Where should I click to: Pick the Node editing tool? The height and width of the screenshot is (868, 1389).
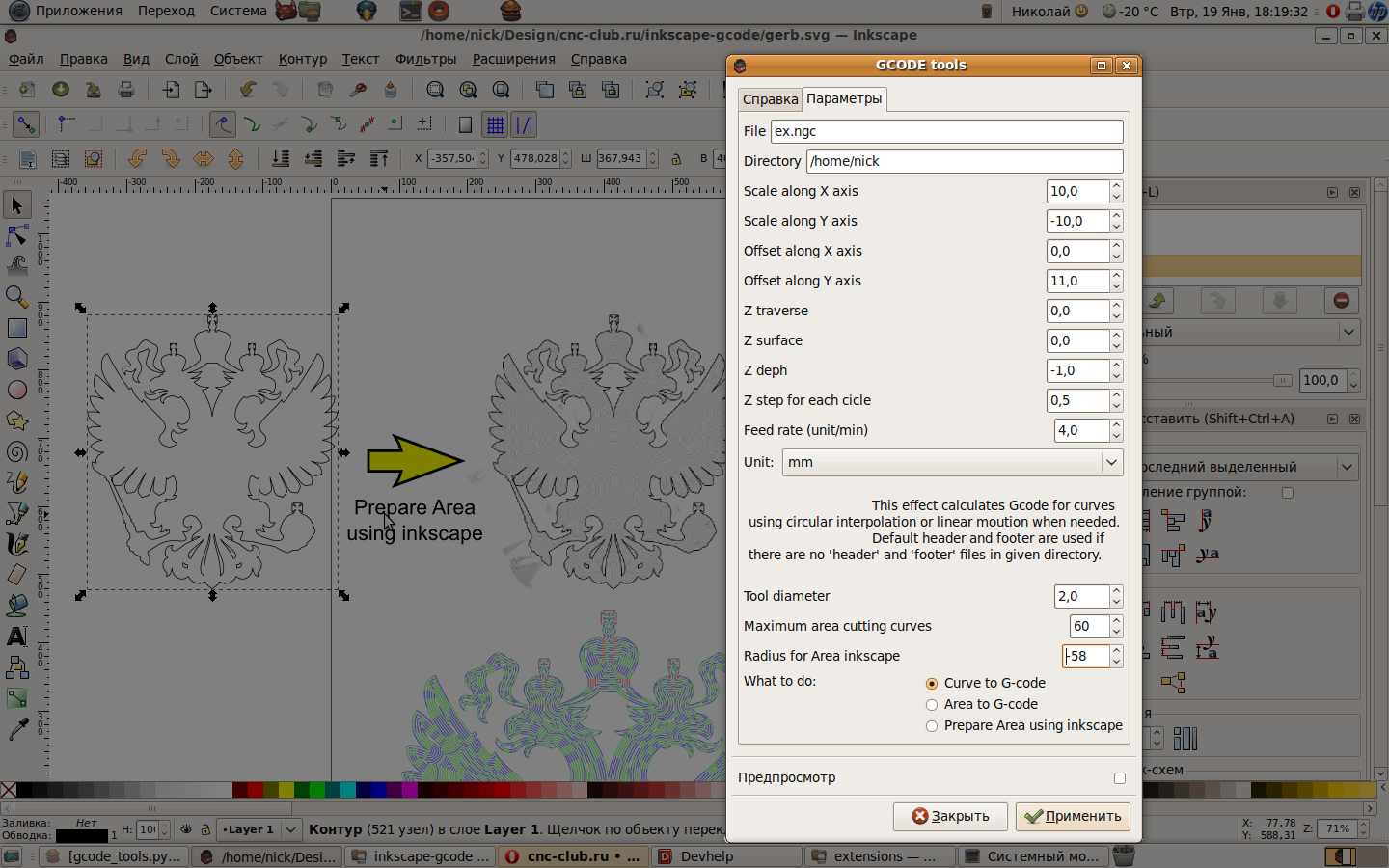point(17,235)
